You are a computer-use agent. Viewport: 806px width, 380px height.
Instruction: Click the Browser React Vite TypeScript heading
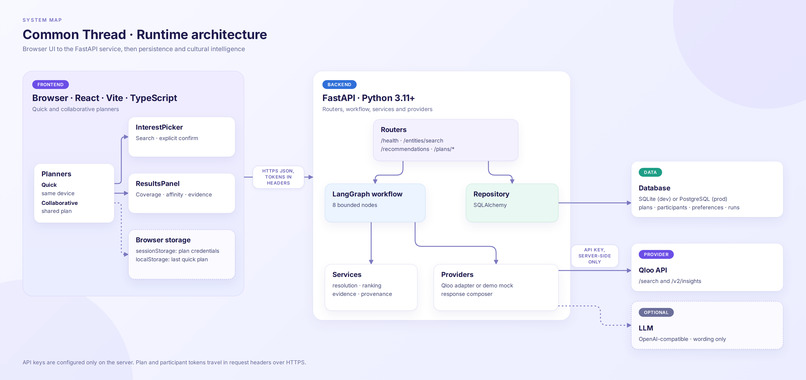pos(105,98)
